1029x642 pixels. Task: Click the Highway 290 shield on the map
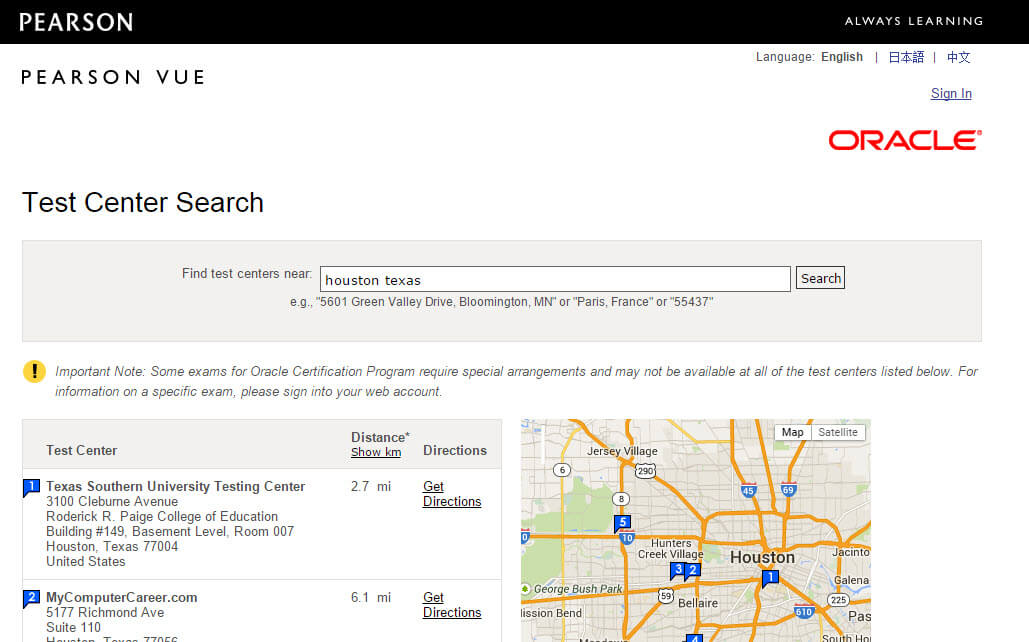coord(645,471)
